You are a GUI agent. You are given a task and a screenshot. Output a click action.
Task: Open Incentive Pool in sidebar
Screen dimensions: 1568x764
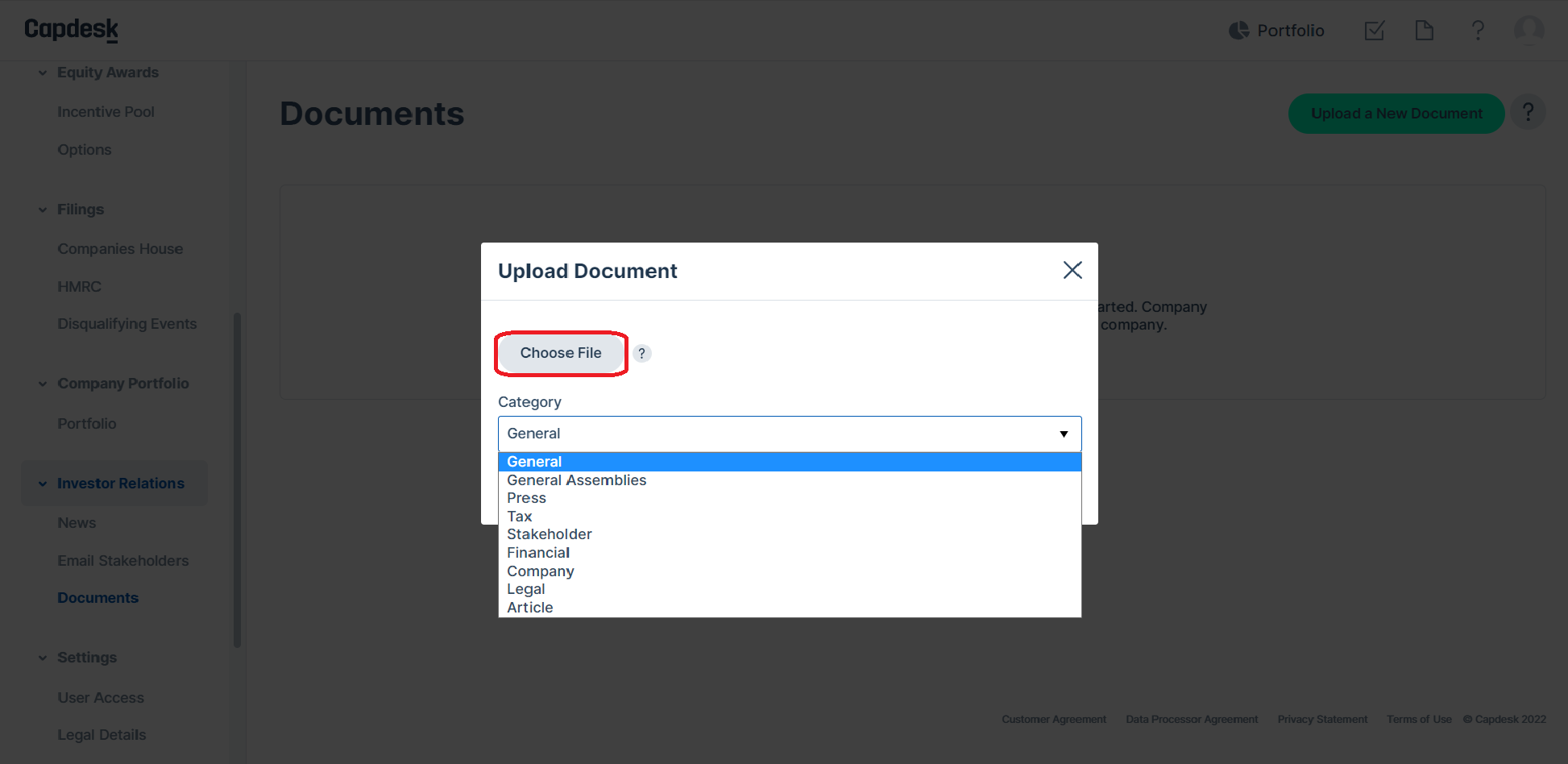(106, 112)
